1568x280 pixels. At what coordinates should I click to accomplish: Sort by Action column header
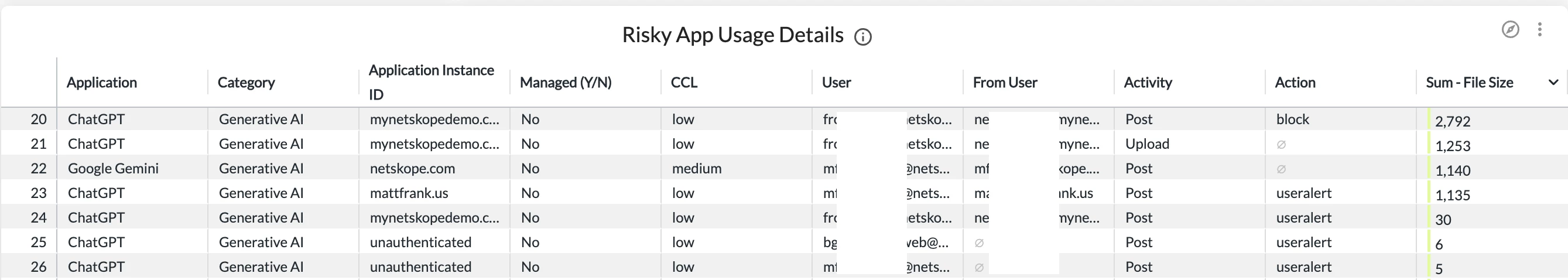click(1295, 82)
